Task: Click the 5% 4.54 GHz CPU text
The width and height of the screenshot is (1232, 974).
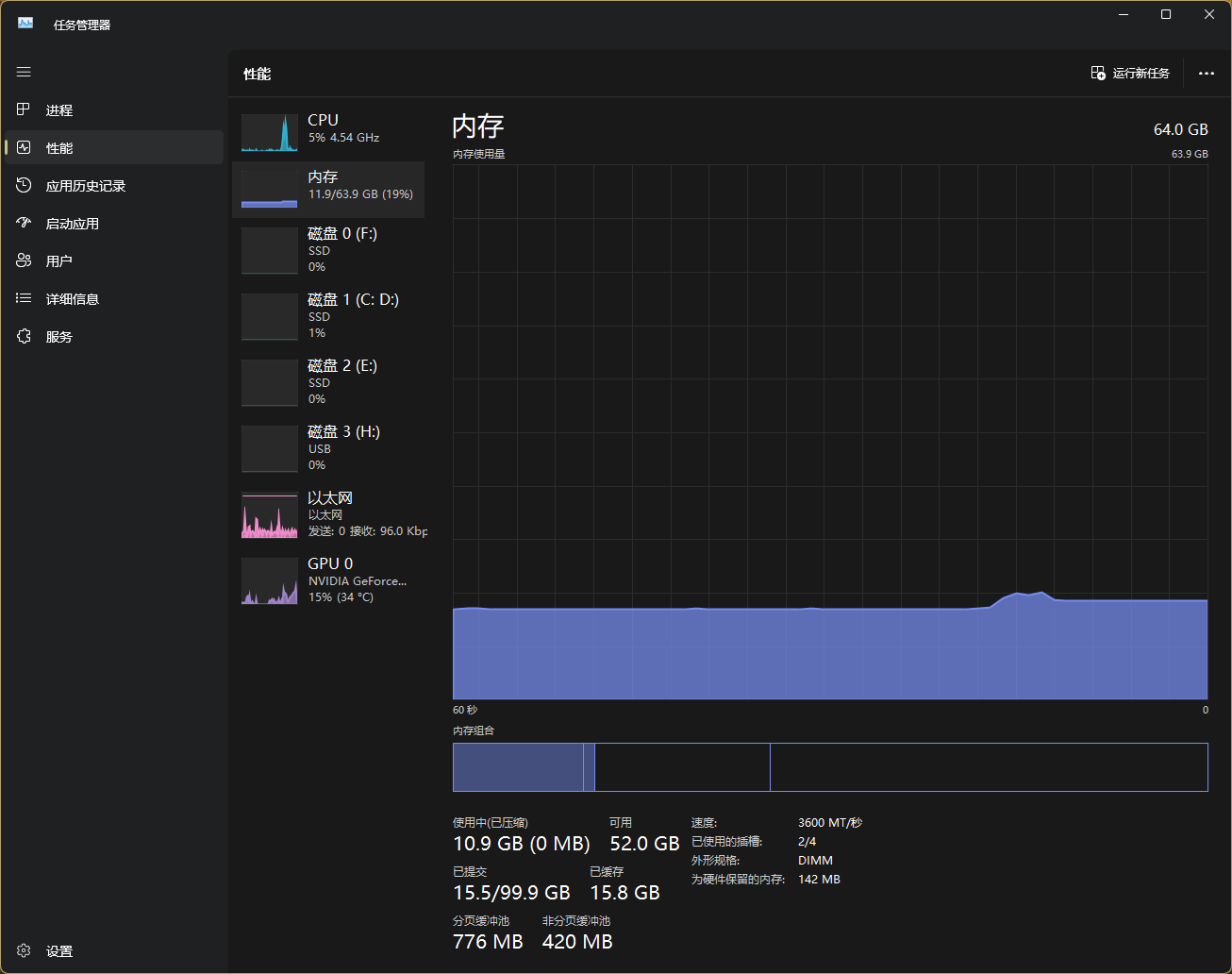Action: click(343, 138)
